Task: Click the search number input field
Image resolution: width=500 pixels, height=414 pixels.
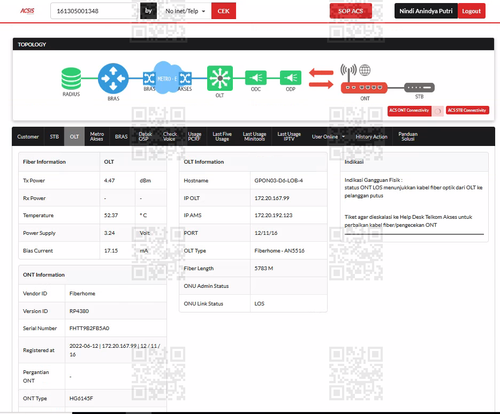Action: point(95,11)
